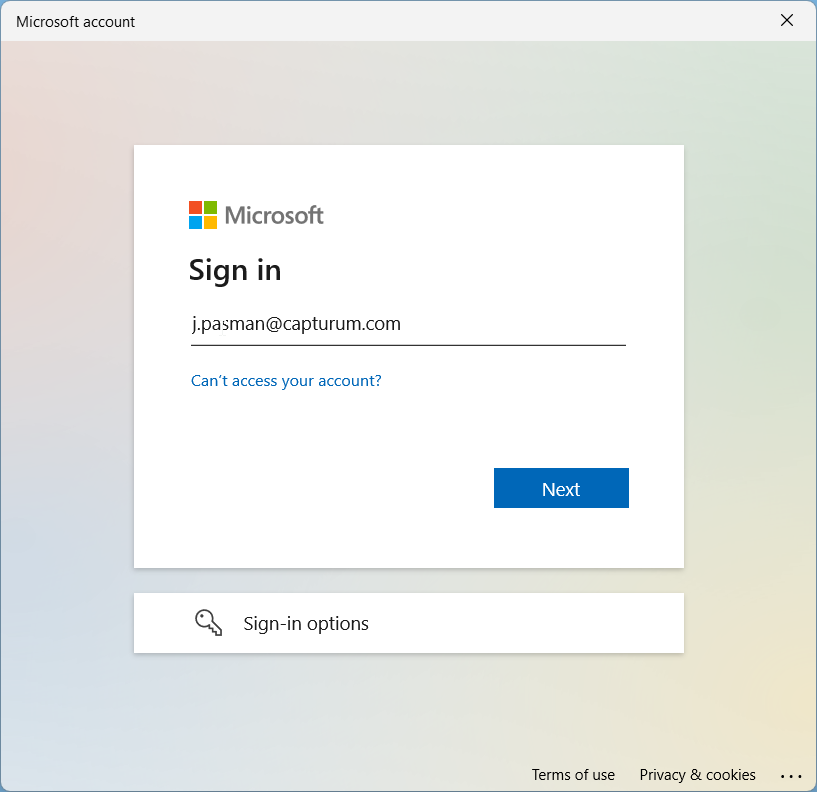Screen dimensions: 817x792
Task: Click the green square of the Microsoft logo
Action: point(211,208)
